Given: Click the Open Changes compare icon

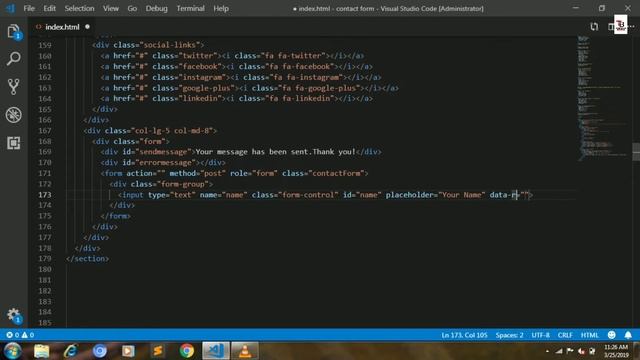Looking at the screenshot, I should 594,27.
